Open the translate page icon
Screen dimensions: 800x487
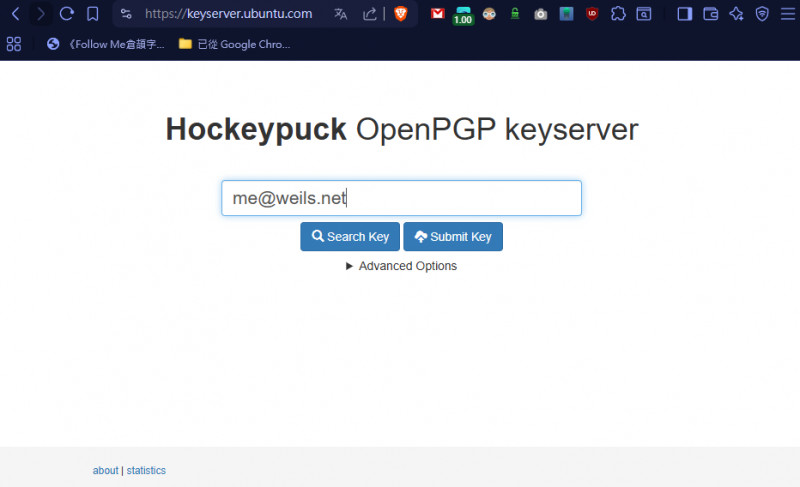pyautogui.click(x=341, y=14)
